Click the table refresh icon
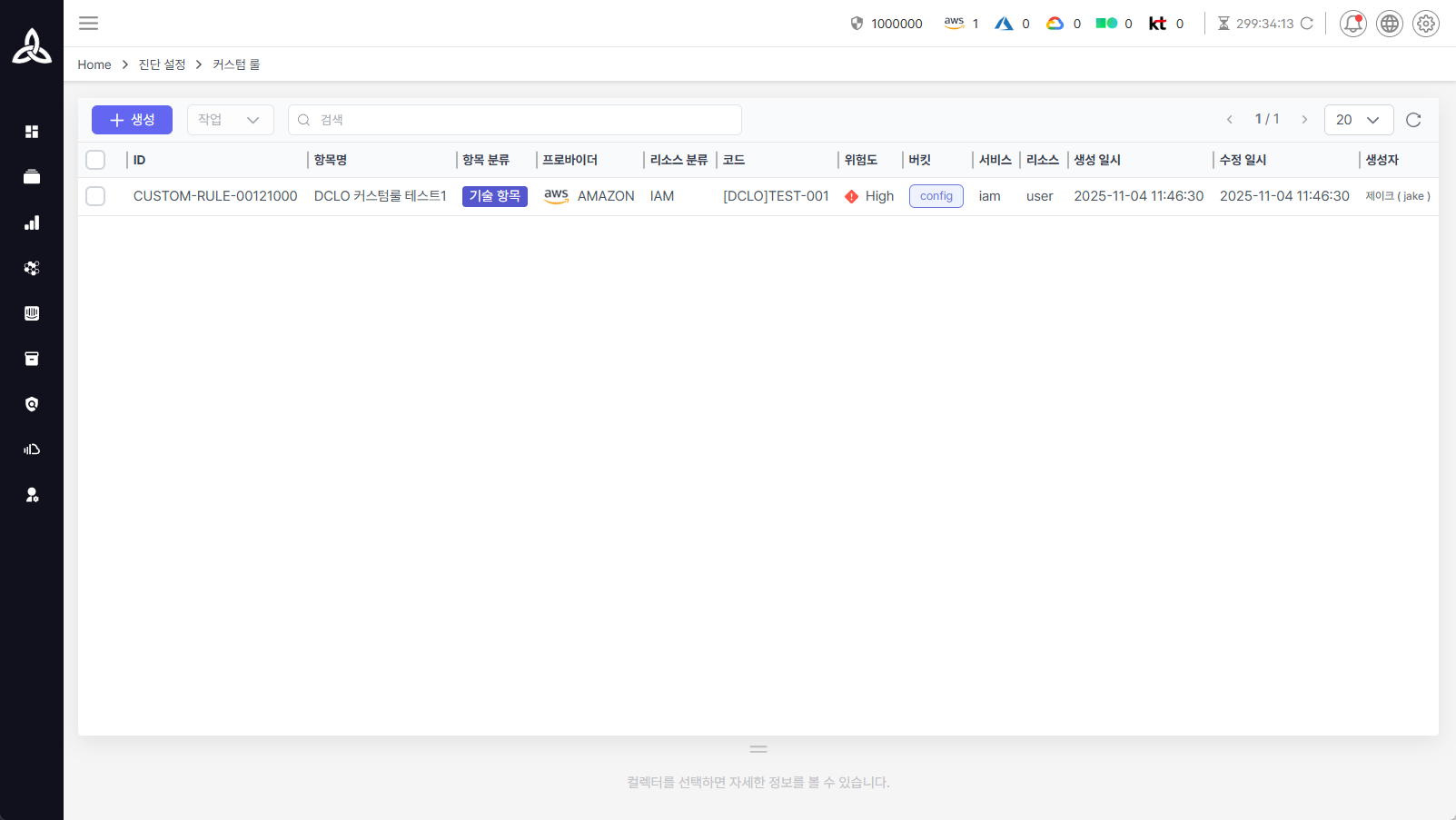Screen dimensions: 1456x820 tap(1413, 120)
